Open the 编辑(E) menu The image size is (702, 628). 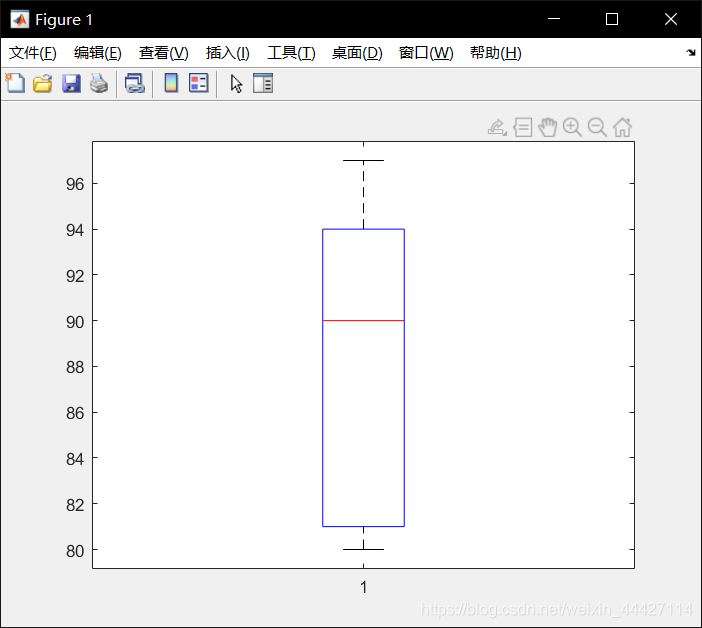(98, 53)
